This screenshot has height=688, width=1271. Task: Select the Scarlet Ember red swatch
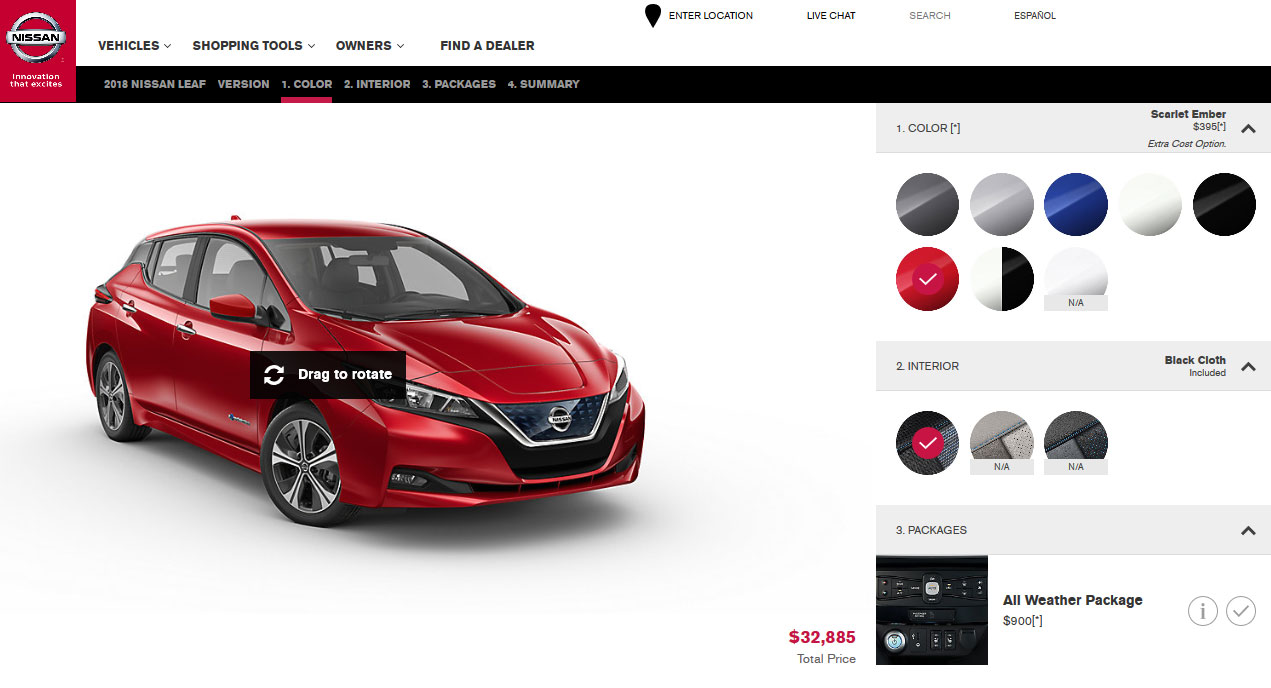tap(927, 279)
